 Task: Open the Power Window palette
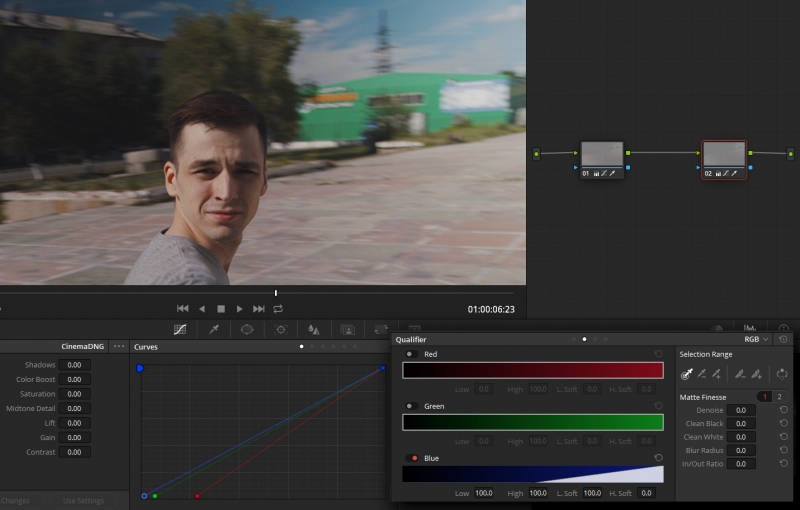247,329
